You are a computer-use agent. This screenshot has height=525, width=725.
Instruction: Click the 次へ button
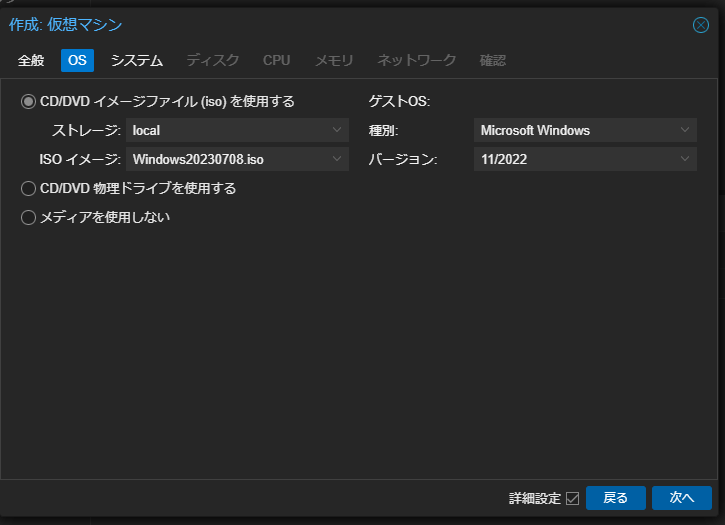click(x=682, y=498)
